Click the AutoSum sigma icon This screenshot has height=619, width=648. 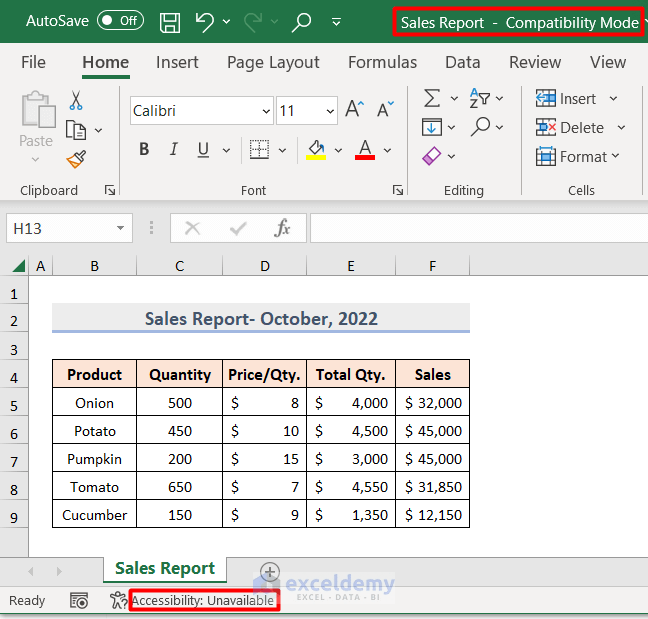pyautogui.click(x=432, y=98)
